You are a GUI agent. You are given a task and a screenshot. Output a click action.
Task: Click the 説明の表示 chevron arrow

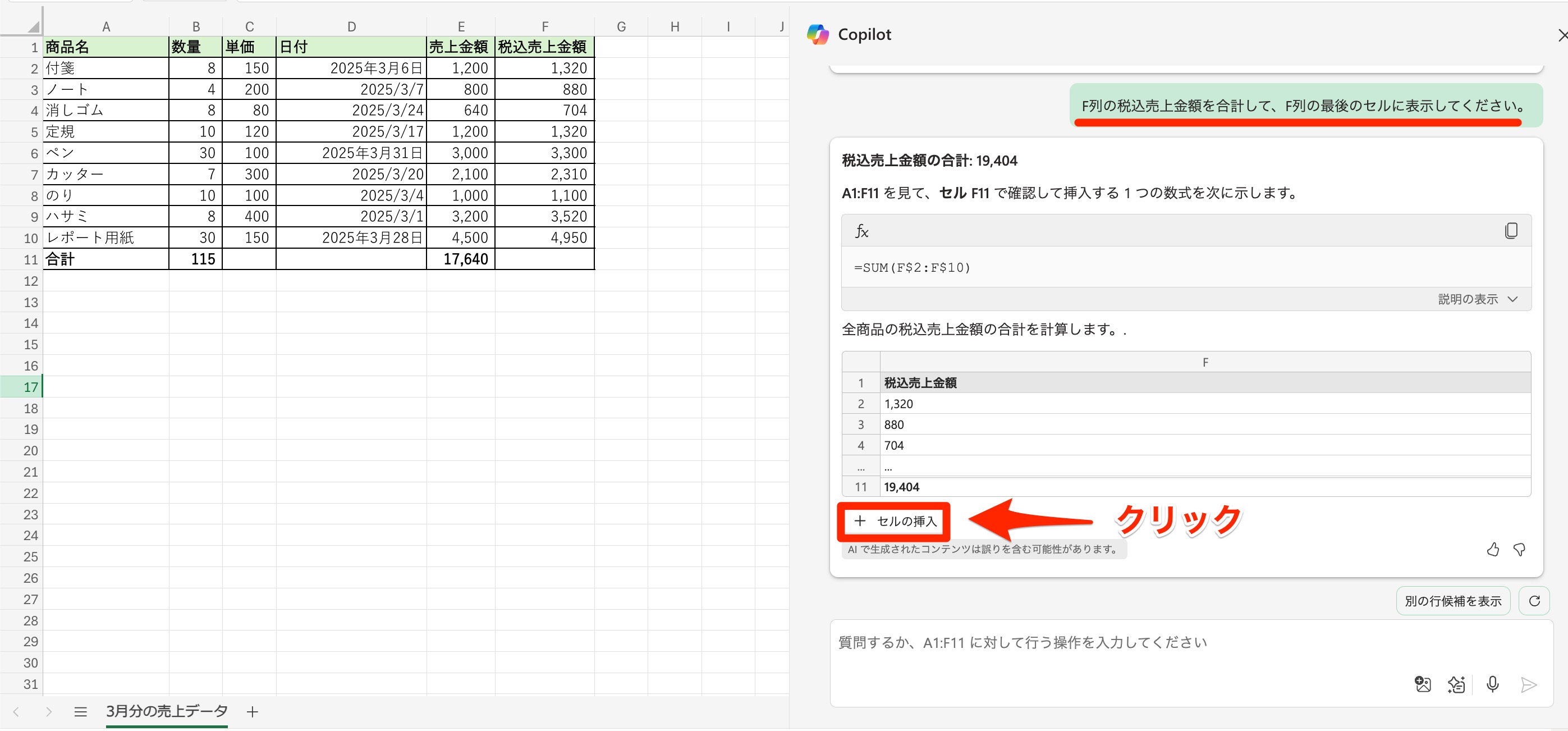tap(1512, 299)
